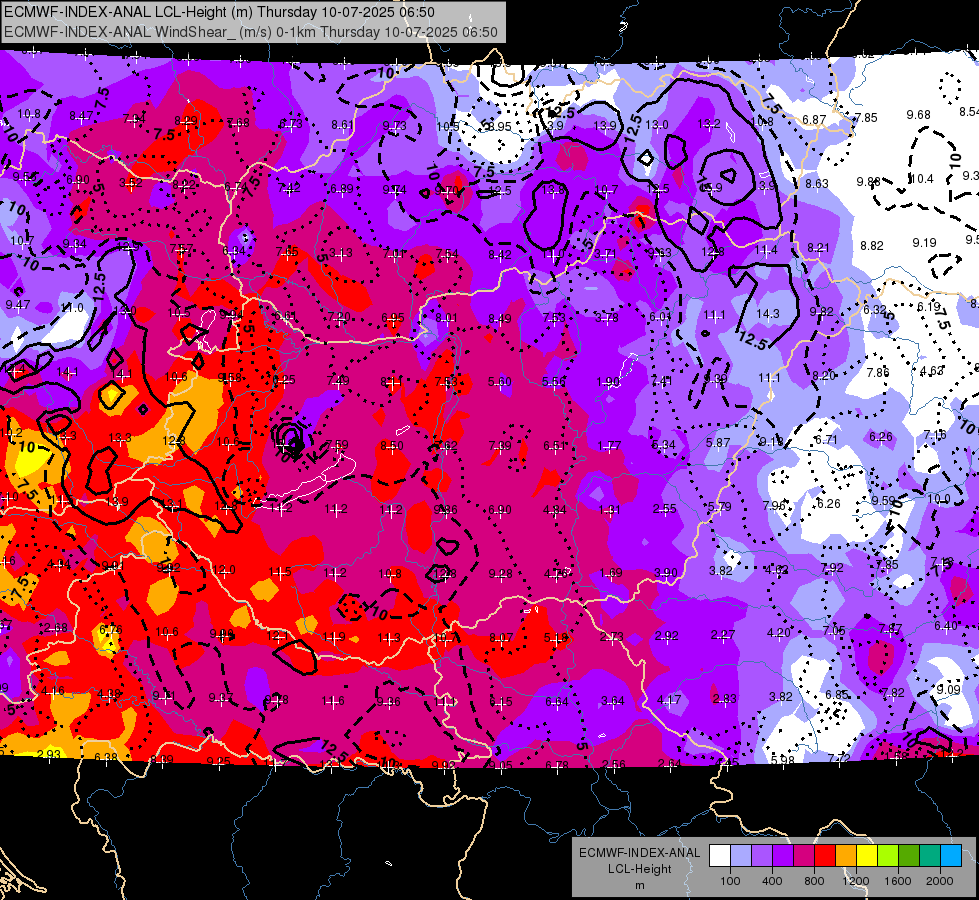Click the wind shear value 8.61

(x=342, y=125)
